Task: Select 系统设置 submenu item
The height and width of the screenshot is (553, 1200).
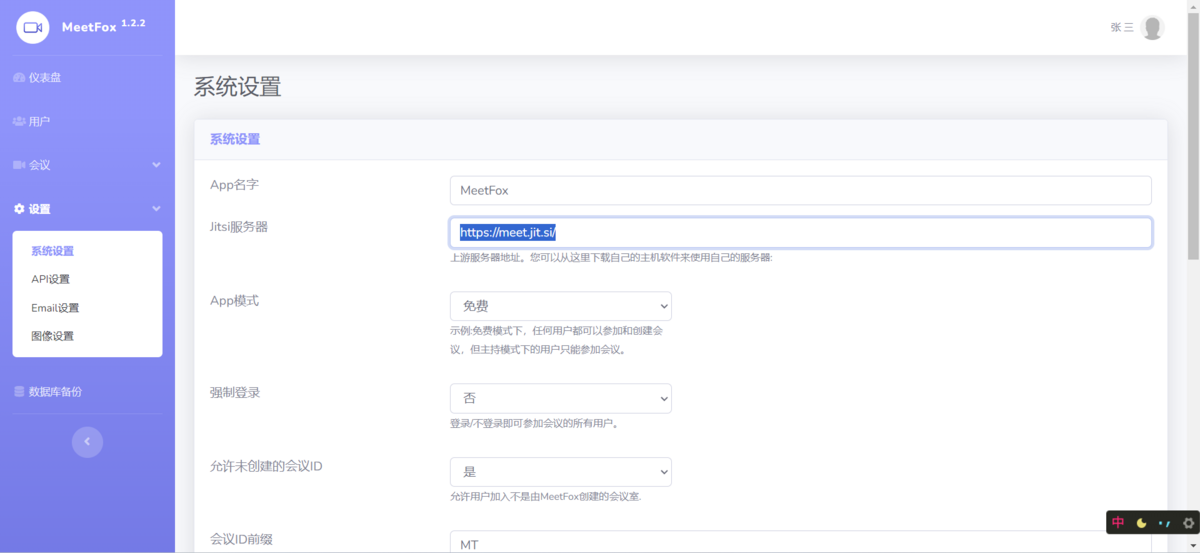Action: (52, 251)
